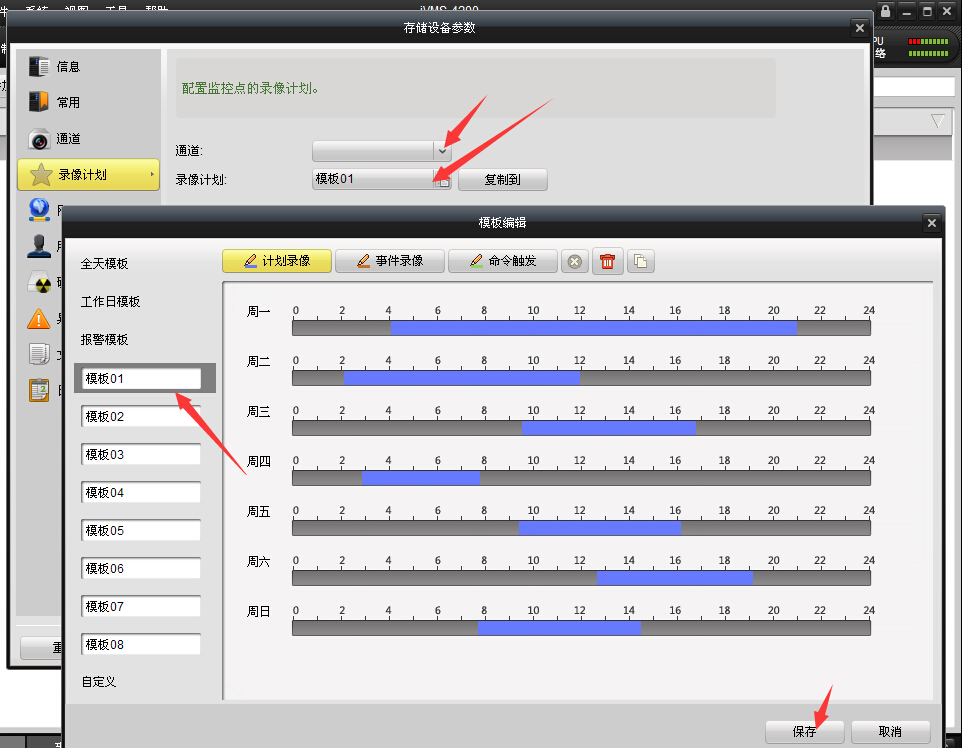Screen dimensions: 962x748
Task: Open 常用 (General) settings in sidebar
Action: click(39, 102)
